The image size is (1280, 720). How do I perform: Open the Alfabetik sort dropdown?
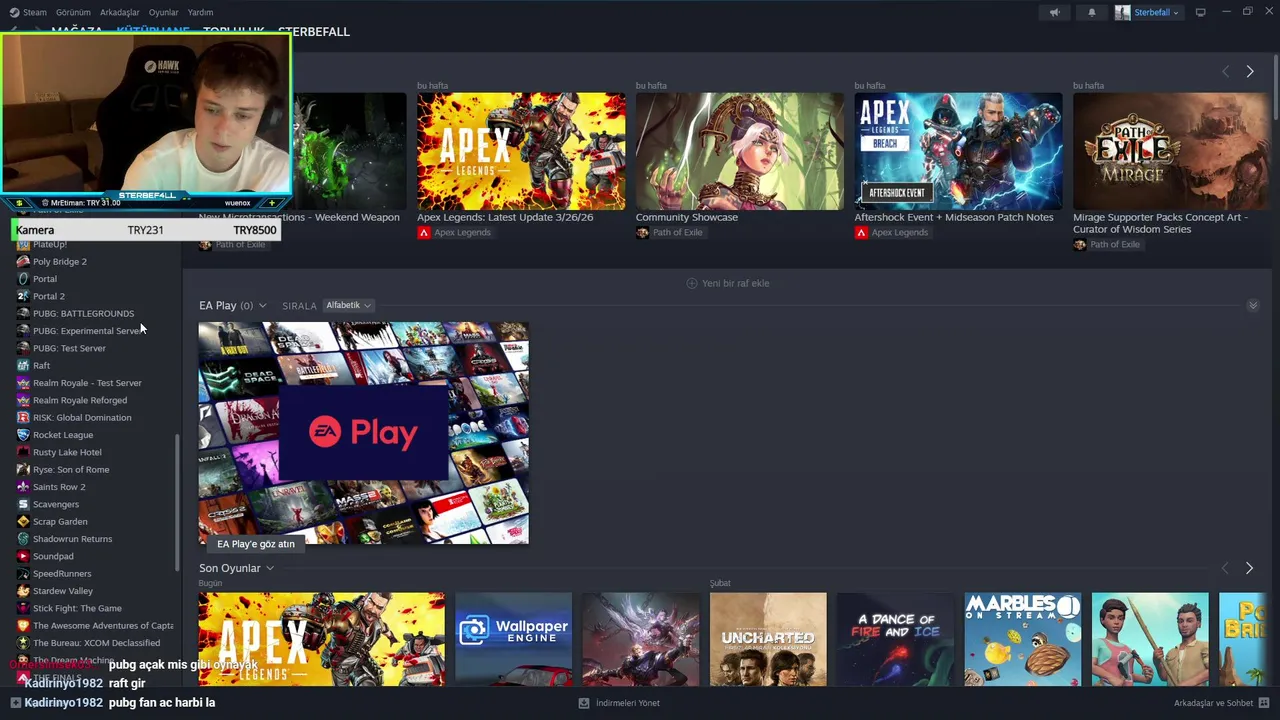348,305
